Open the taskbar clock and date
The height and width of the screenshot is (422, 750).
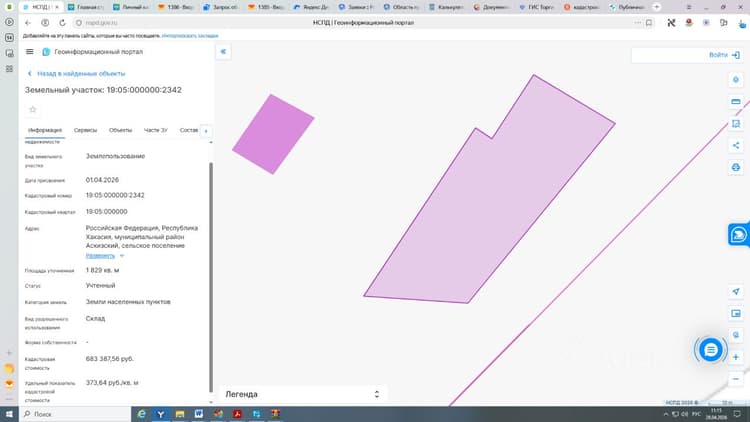(x=717, y=414)
